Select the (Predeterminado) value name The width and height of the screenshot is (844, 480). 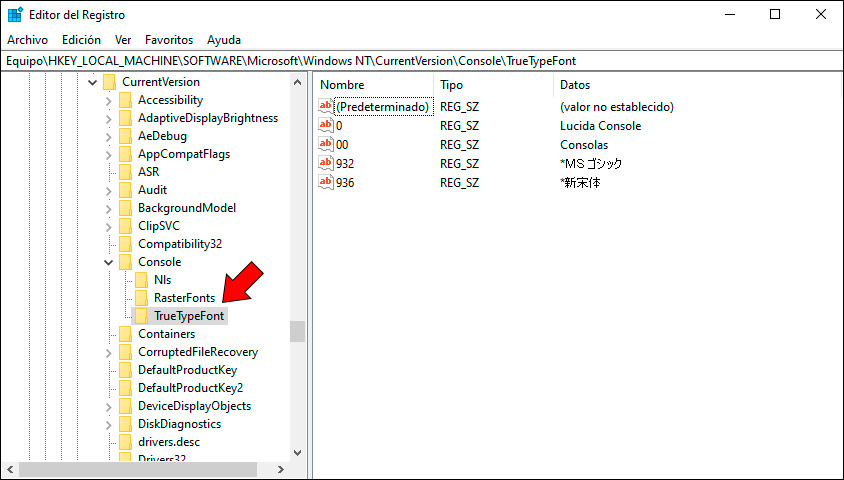(383, 107)
